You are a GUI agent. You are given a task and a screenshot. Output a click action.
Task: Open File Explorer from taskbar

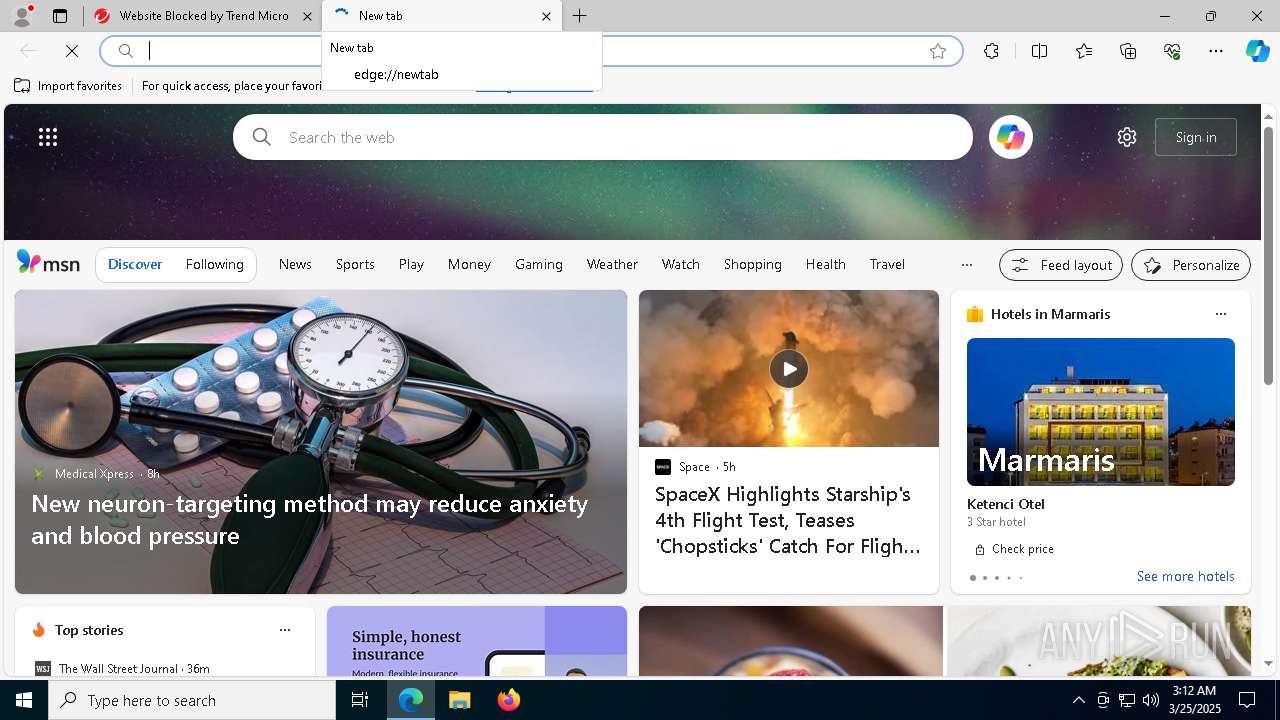(459, 700)
